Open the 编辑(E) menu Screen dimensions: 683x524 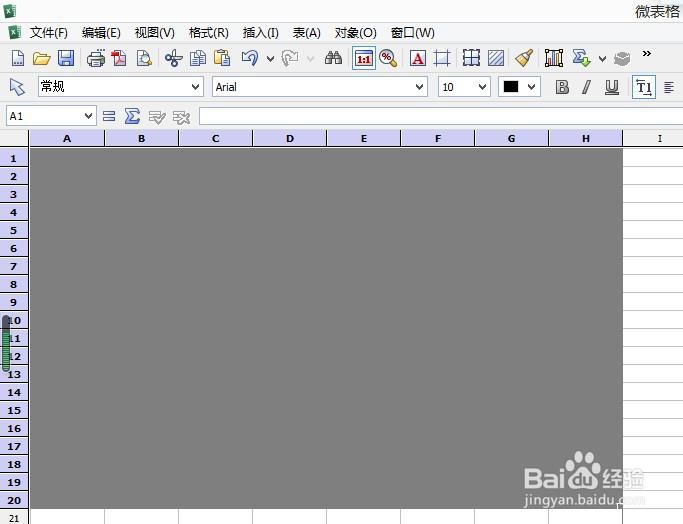click(101, 33)
